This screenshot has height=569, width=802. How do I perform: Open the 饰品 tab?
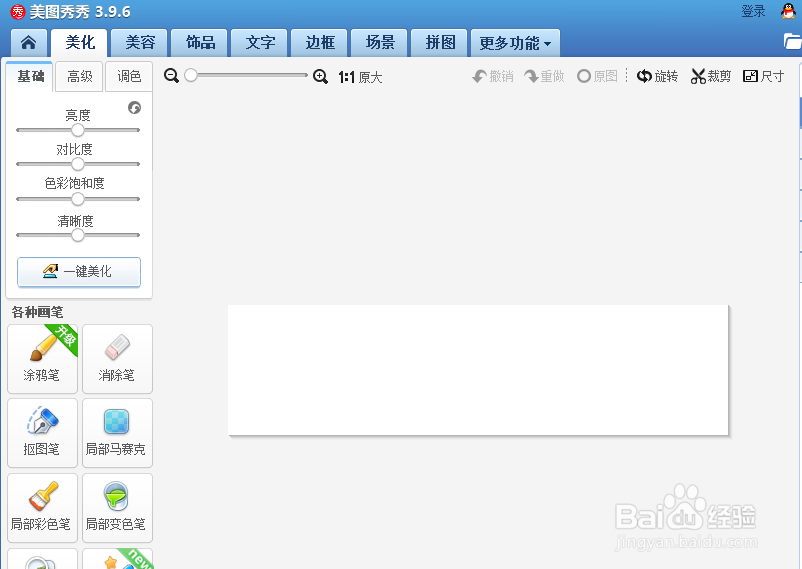point(200,42)
